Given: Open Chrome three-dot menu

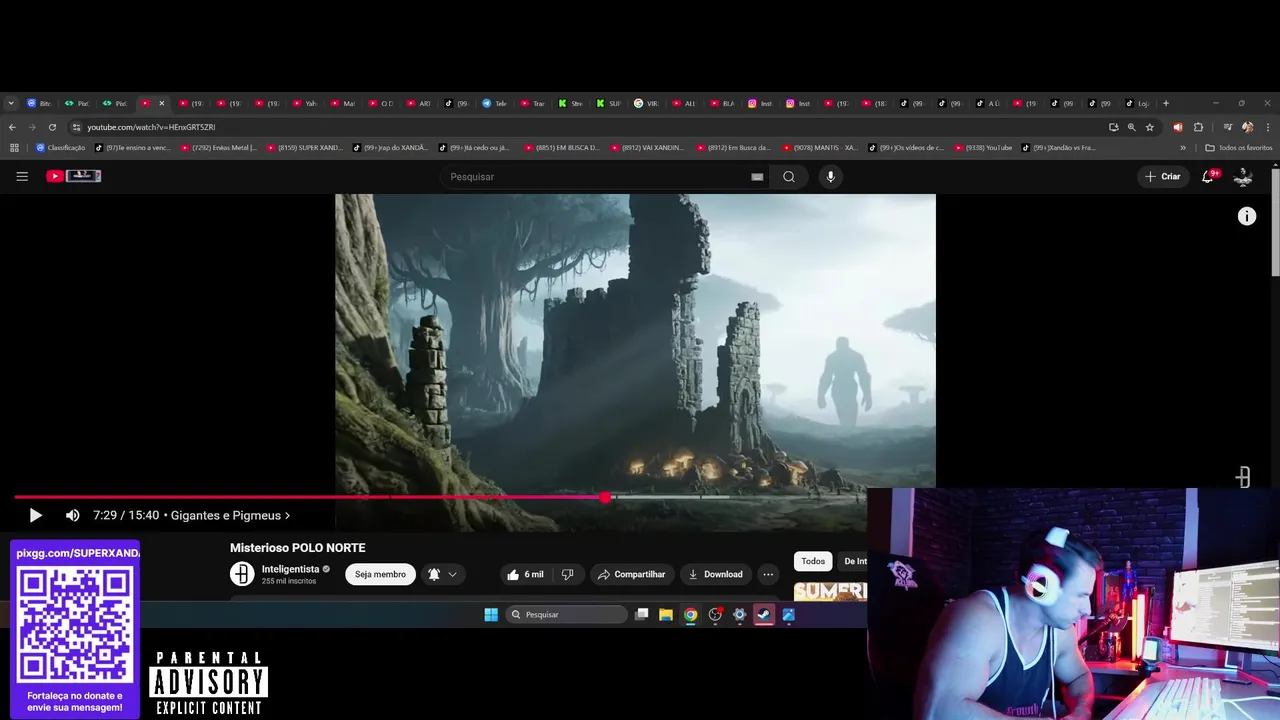Looking at the screenshot, I should click(x=1268, y=127).
